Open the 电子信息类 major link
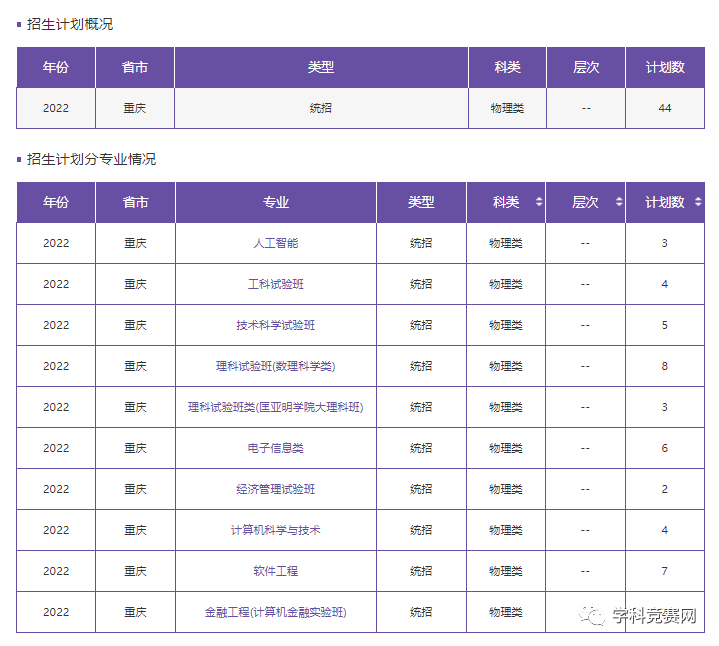This screenshot has width=719, height=646. pyautogui.click(x=276, y=448)
